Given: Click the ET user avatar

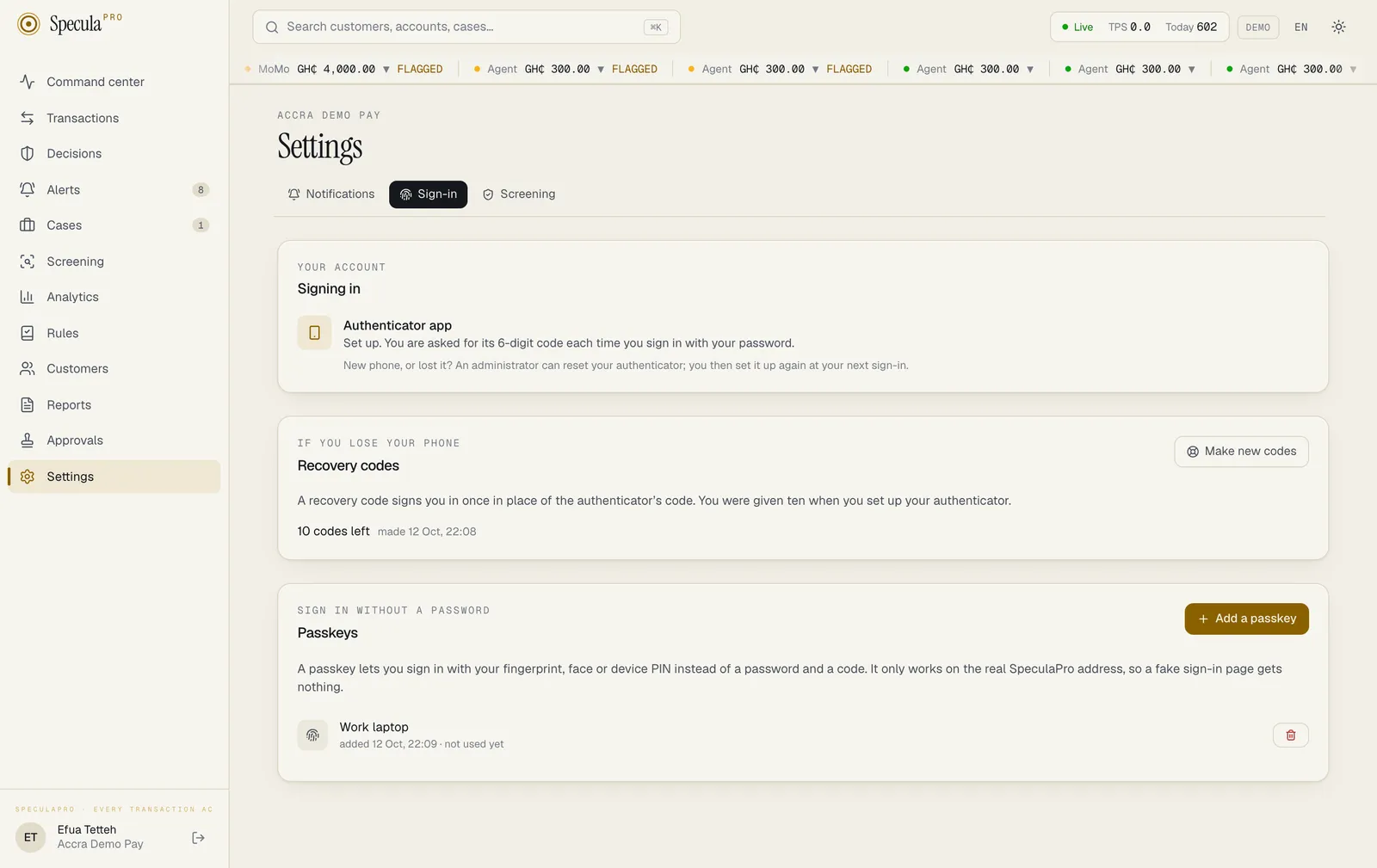Looking at the screenshot, I should tap(31, 837).
